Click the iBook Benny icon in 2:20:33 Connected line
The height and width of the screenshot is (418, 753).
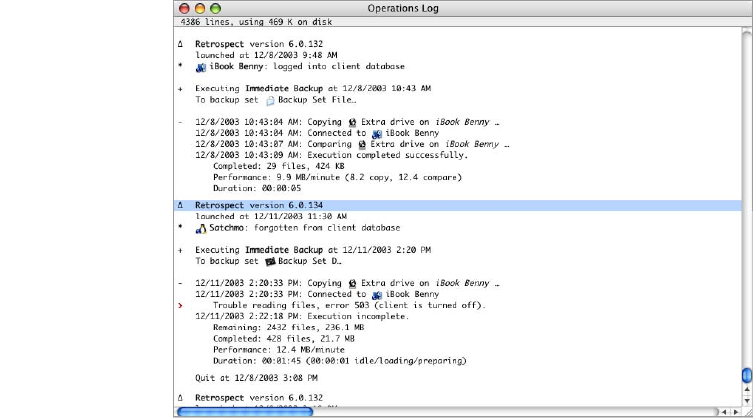point(377,295)
